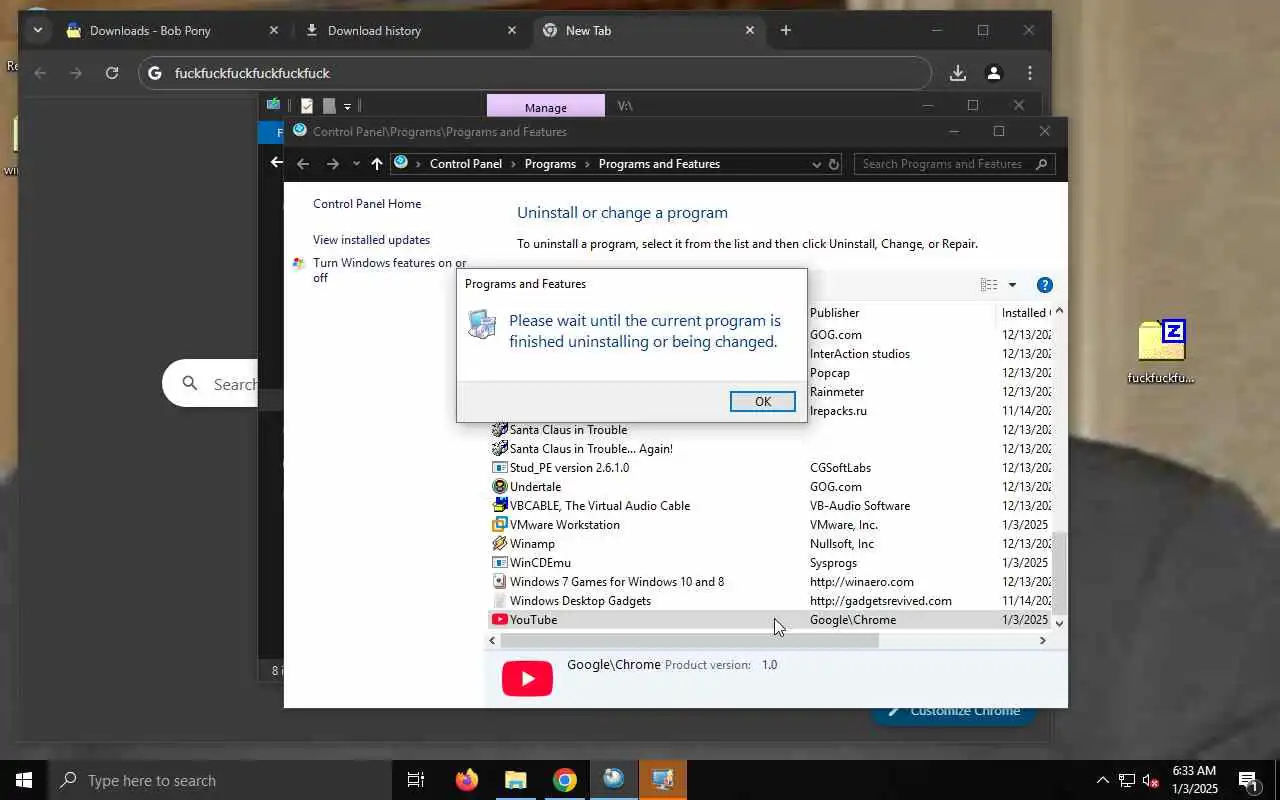Screen dimensions: 1280x800
Task: Click the vertical scrollbar down arrow
Action: pyautogui.click(x=1059, y=623)
